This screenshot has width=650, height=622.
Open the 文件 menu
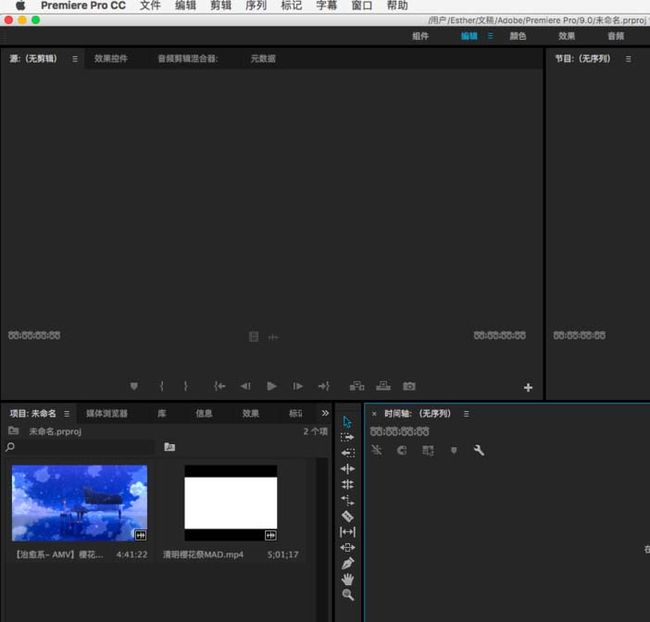pos(150,6)
